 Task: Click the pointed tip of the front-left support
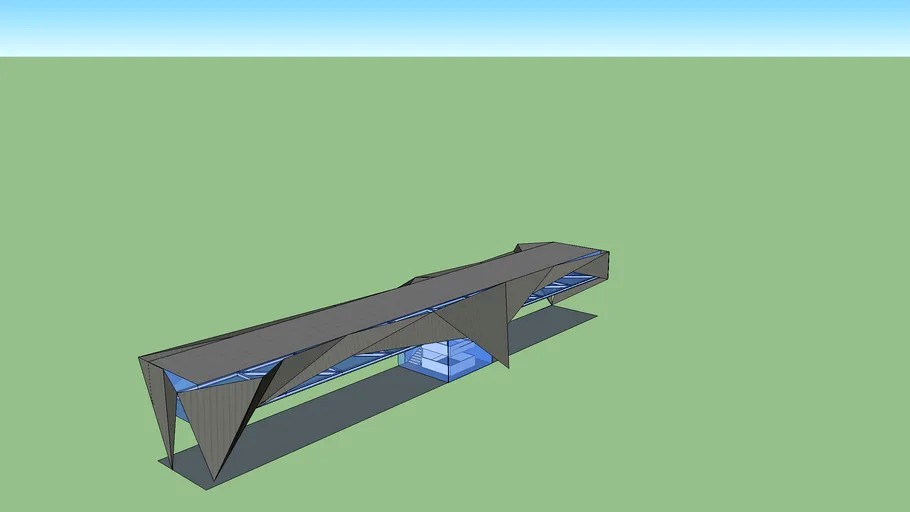pyautogui.click(x=215, y=477)
